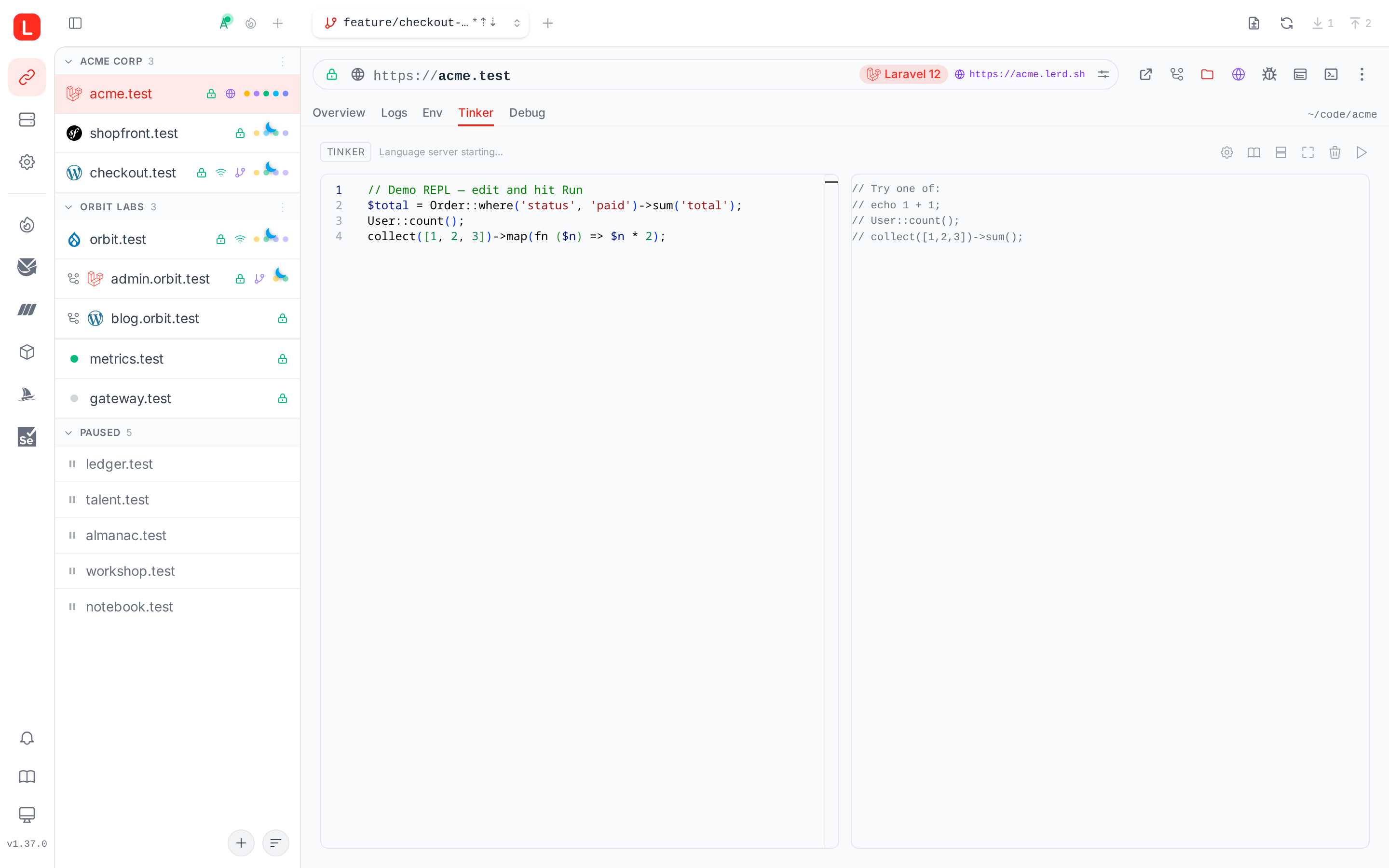Viewport: 1389px width, 868px height.
Task: Open domain settings sliders icon
Action: click(x=1103, y=74)
